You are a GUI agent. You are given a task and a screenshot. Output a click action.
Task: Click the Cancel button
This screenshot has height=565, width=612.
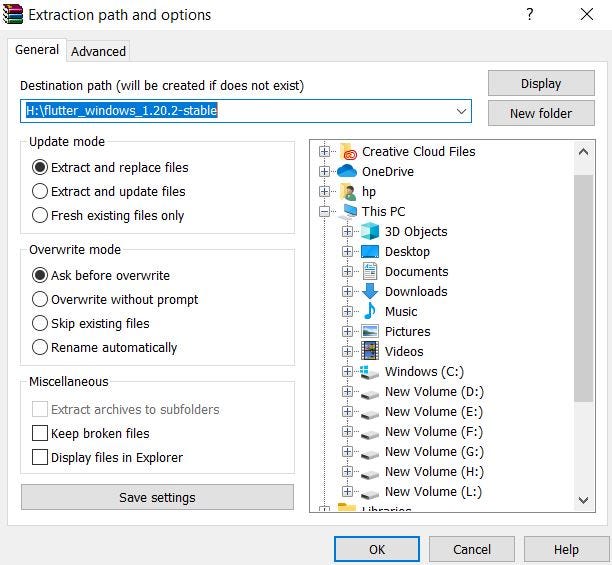tap(471, 549)
